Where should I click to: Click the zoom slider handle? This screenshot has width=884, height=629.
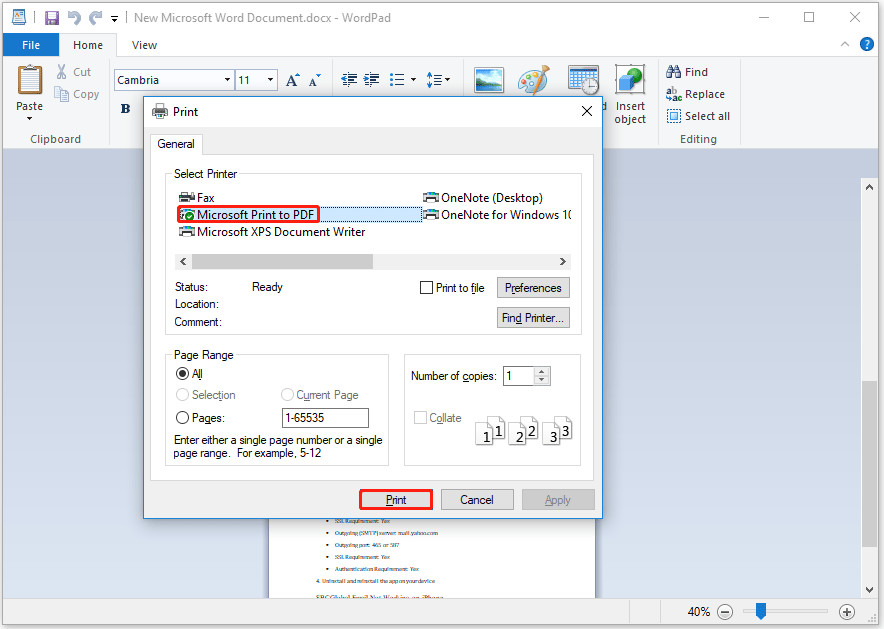point(761,611)
